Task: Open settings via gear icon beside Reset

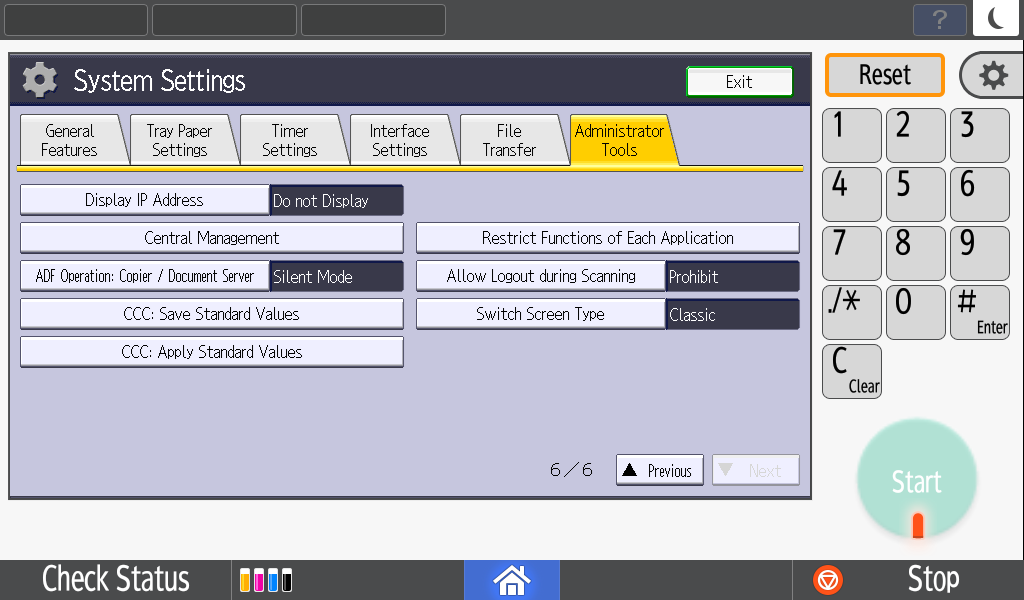Action: point(991,76)
